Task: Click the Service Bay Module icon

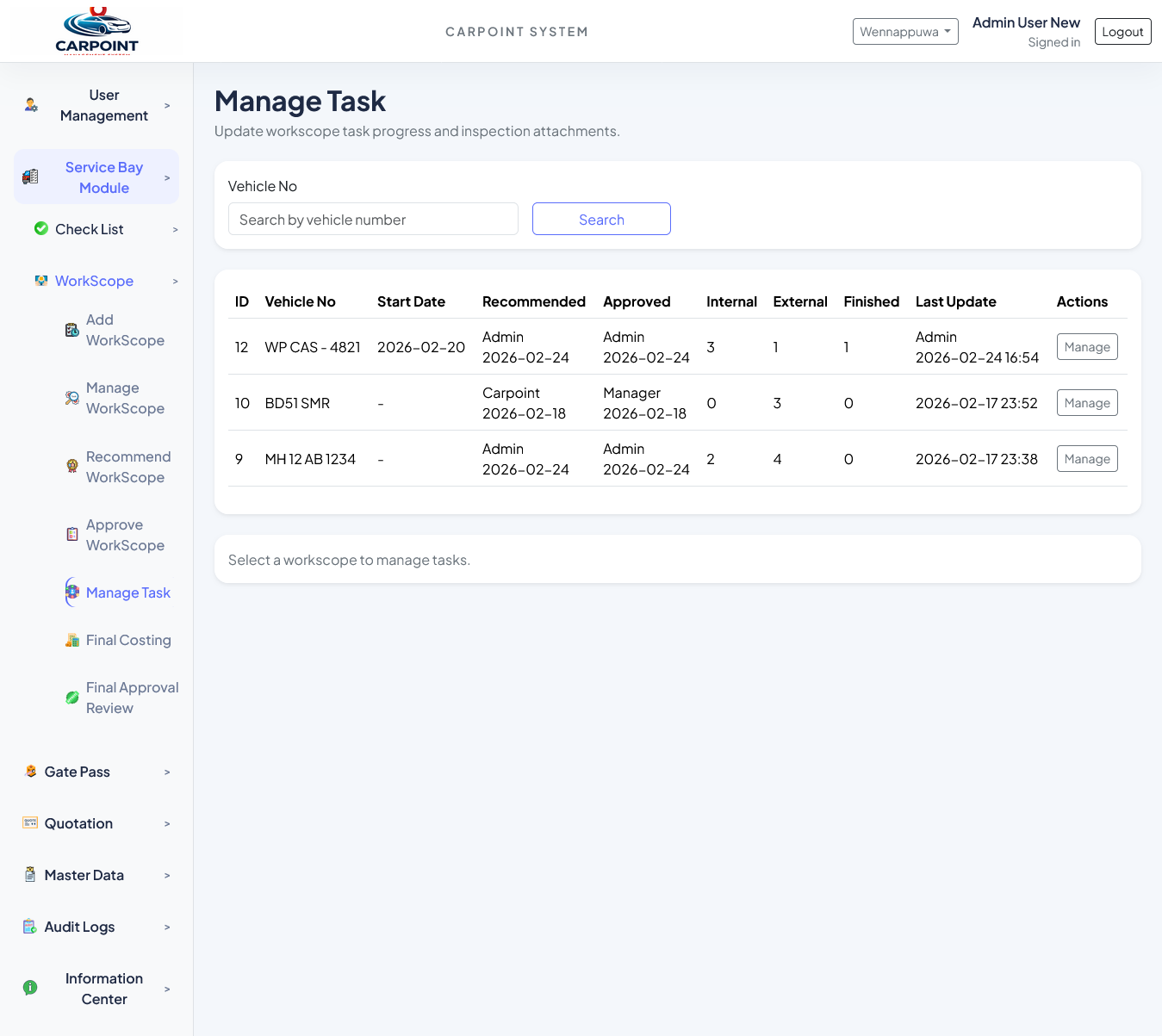Action: (x=30, y=176)
